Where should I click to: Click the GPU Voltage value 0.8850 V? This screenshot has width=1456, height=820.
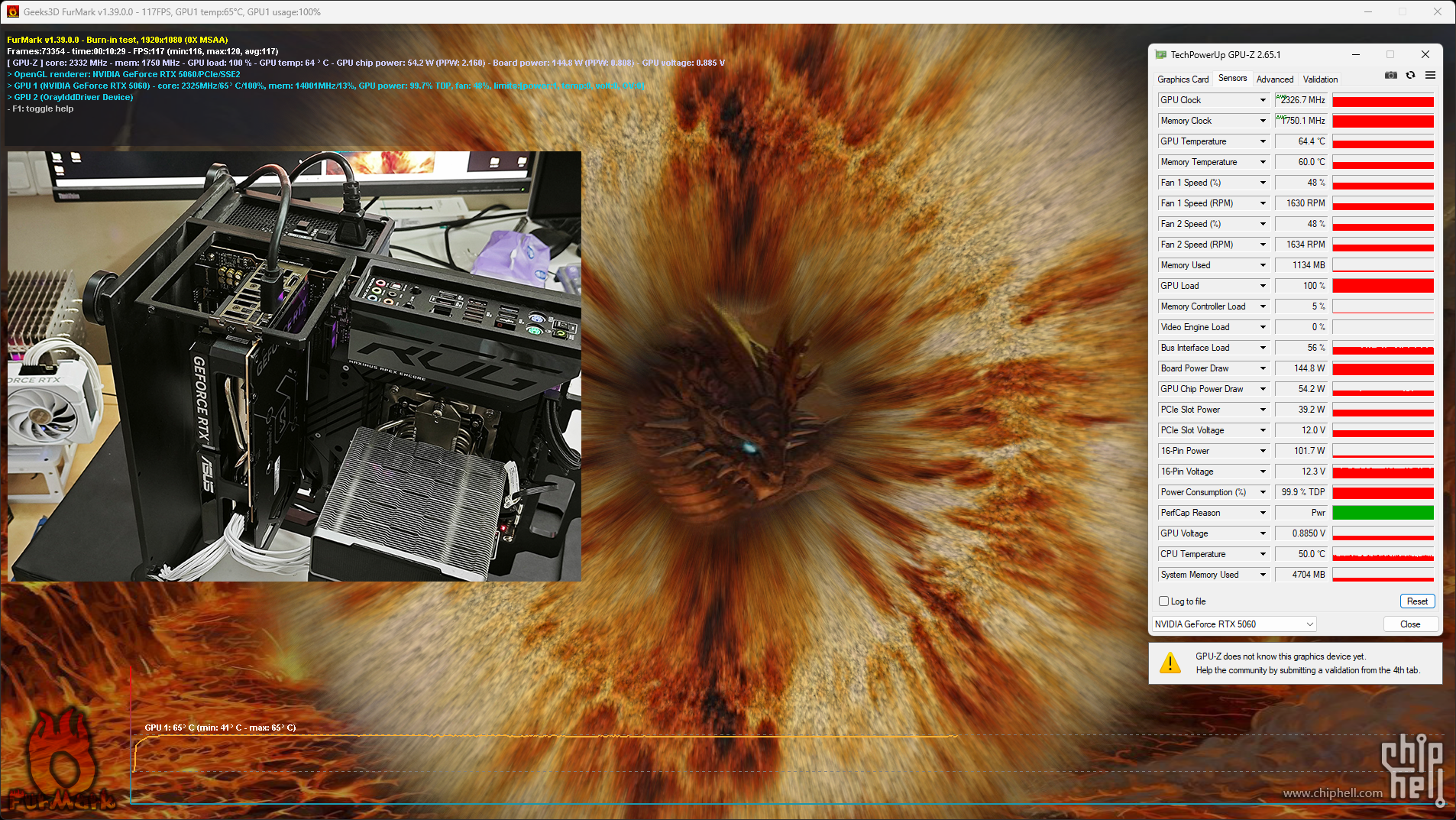pos(1302,533)
